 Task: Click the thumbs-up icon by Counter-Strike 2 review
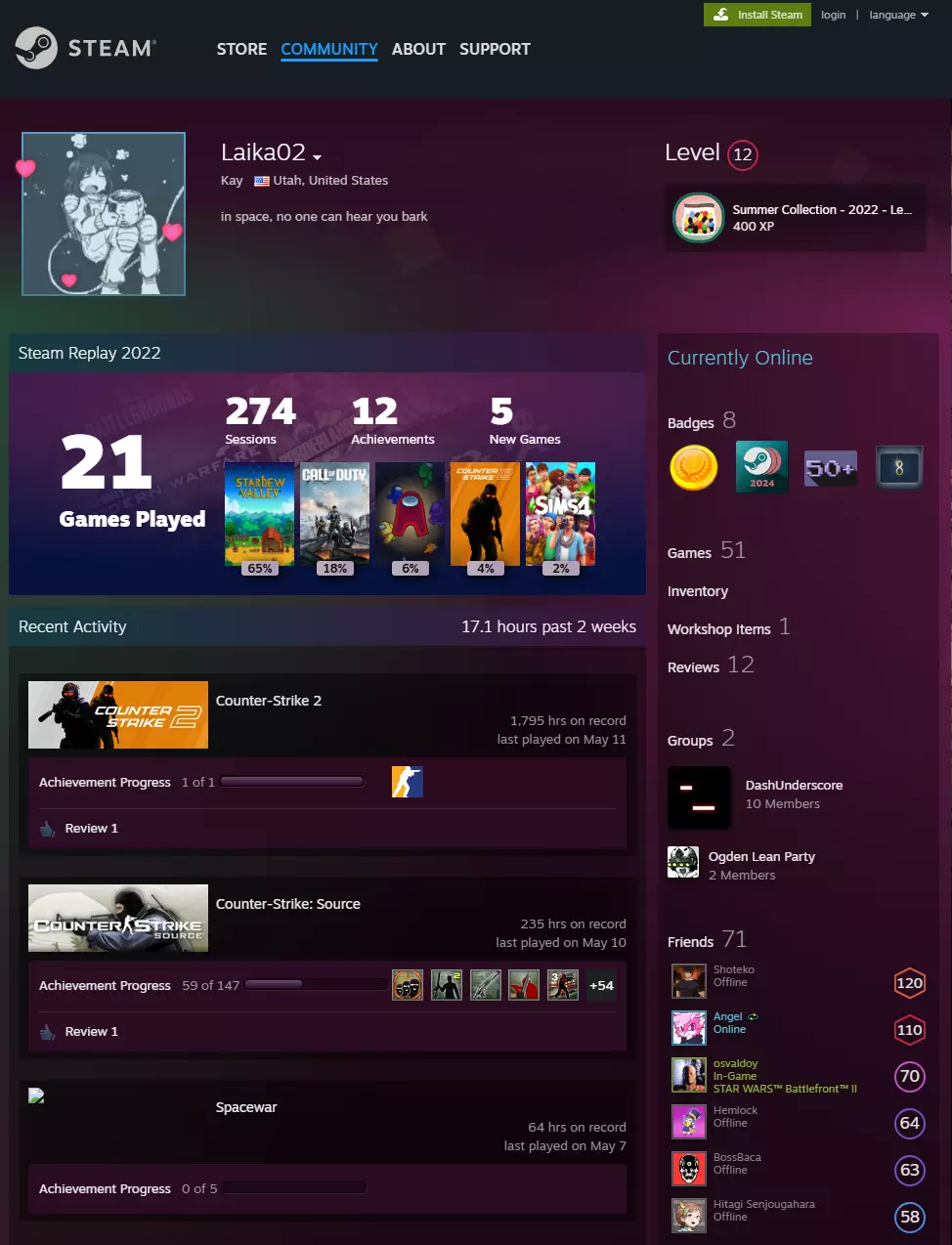click(x=48, y=829)
